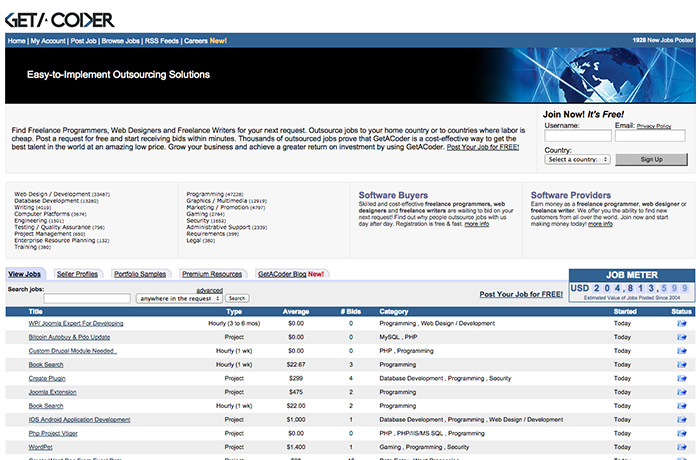700x460 pixels.
Task: Switch to the Premium Resources tab
Action: pyautogui.click(x=212, y=274)
